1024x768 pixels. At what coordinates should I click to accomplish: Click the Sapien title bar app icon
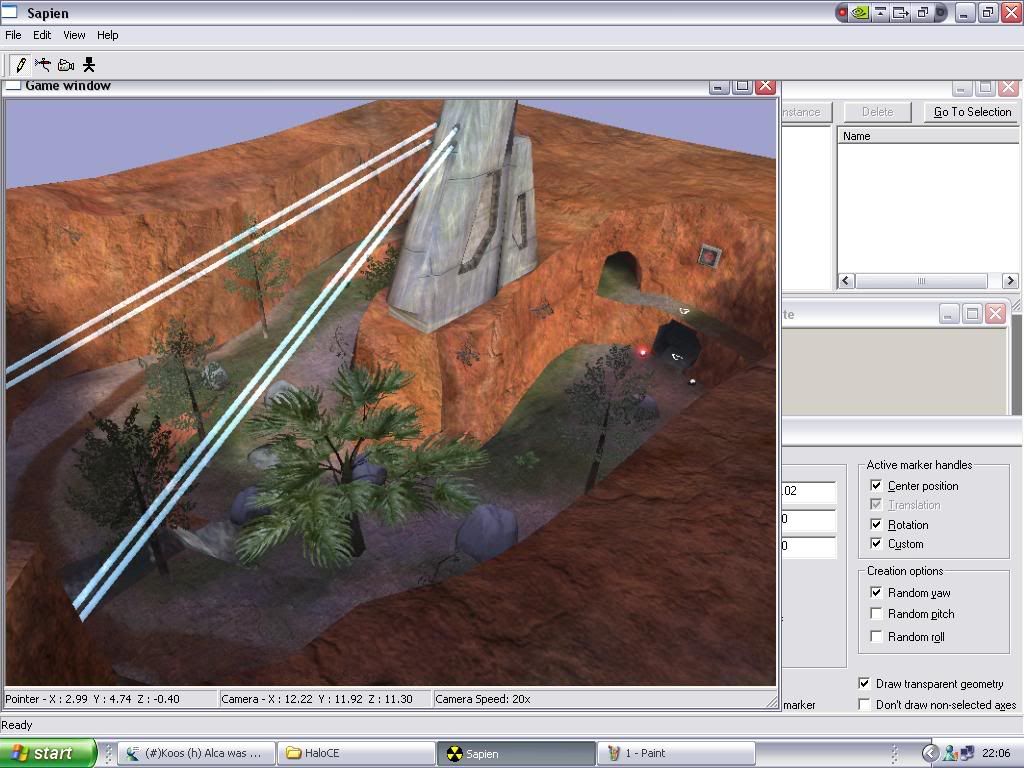tap(9, 12)
